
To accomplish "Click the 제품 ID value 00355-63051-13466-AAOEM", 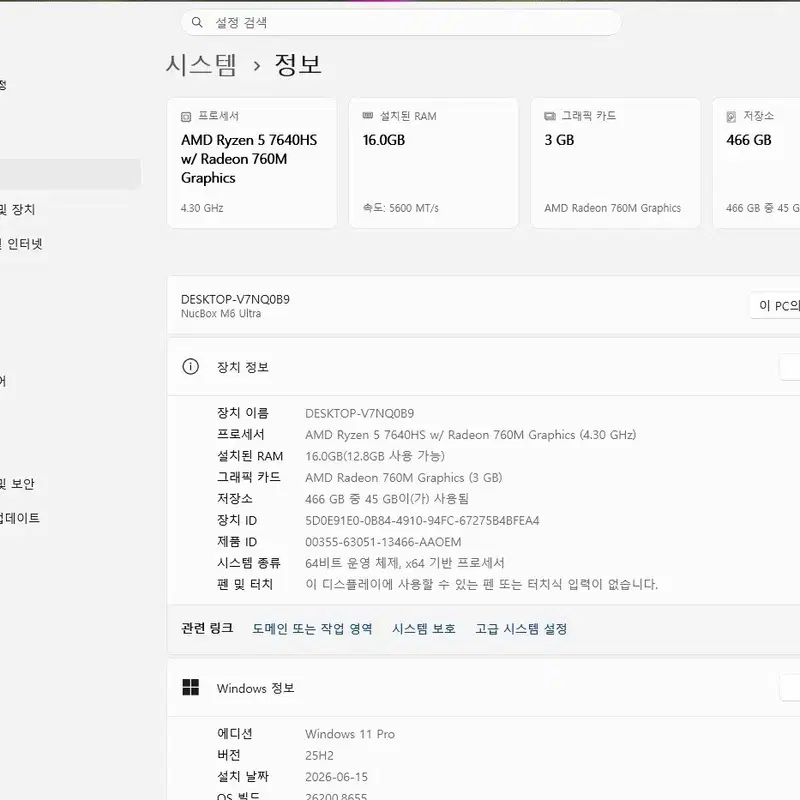I will [x=383, y=542].
